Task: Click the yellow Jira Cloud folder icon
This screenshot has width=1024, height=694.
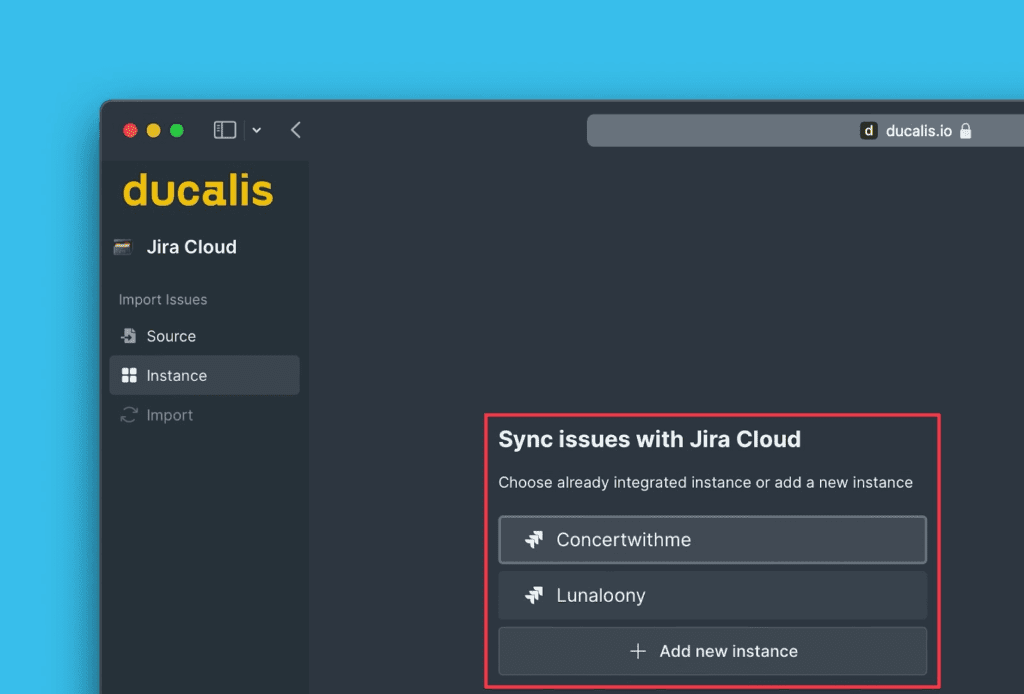Action: pos(121,246)
